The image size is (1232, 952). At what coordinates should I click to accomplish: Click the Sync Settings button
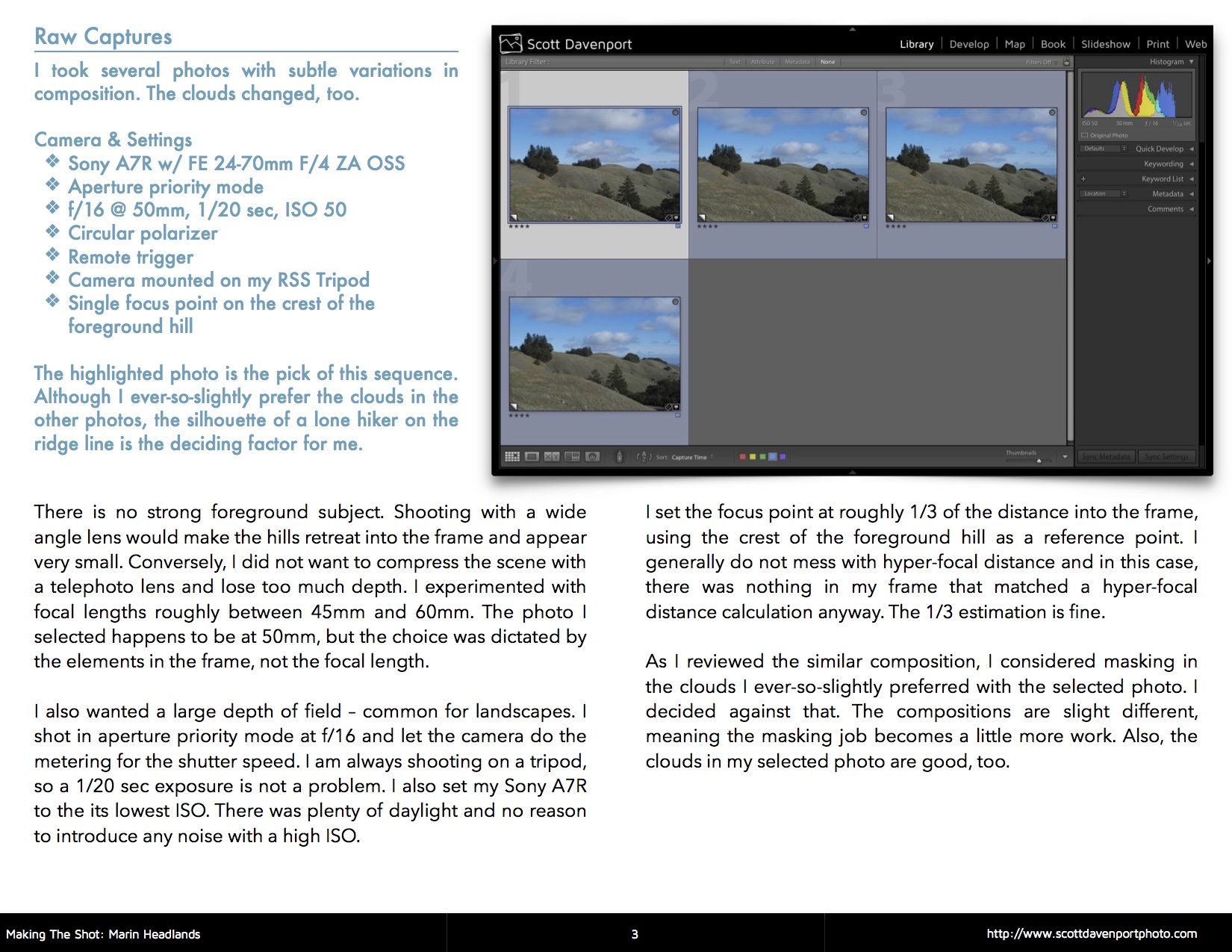1167,457
